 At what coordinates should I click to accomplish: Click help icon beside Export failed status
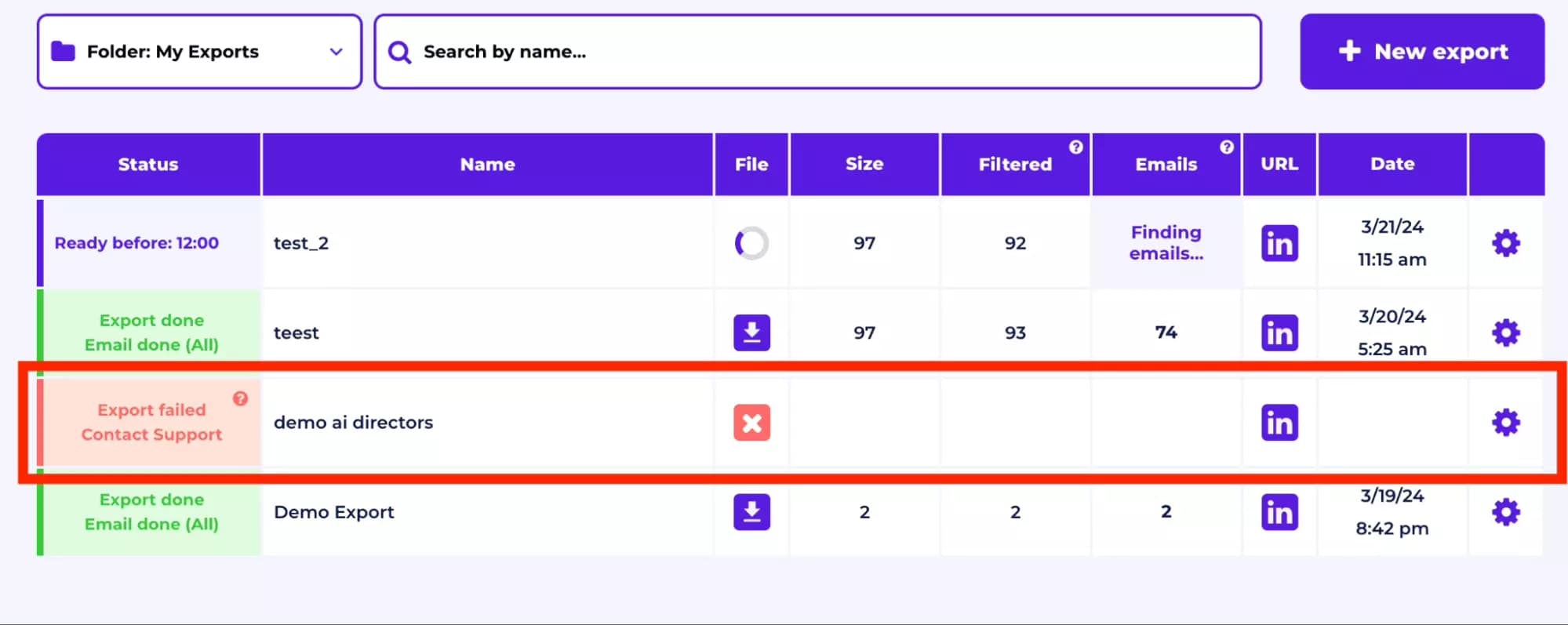[x=240, y=398]
